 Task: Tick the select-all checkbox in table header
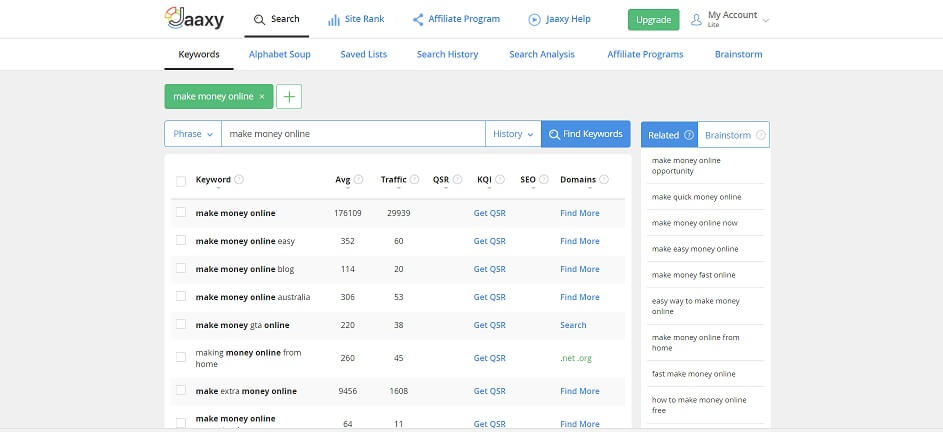[181, 181]
